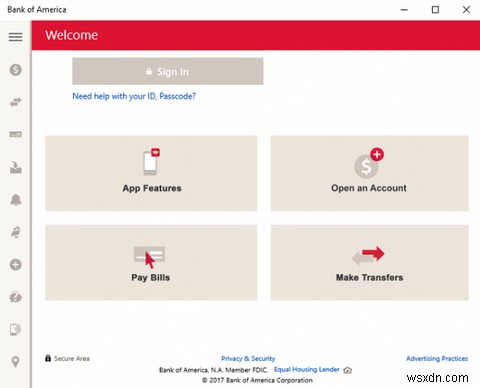Click the Sign In button
The width and height of the screenshot is (480, 388).
tap(168, 71)
